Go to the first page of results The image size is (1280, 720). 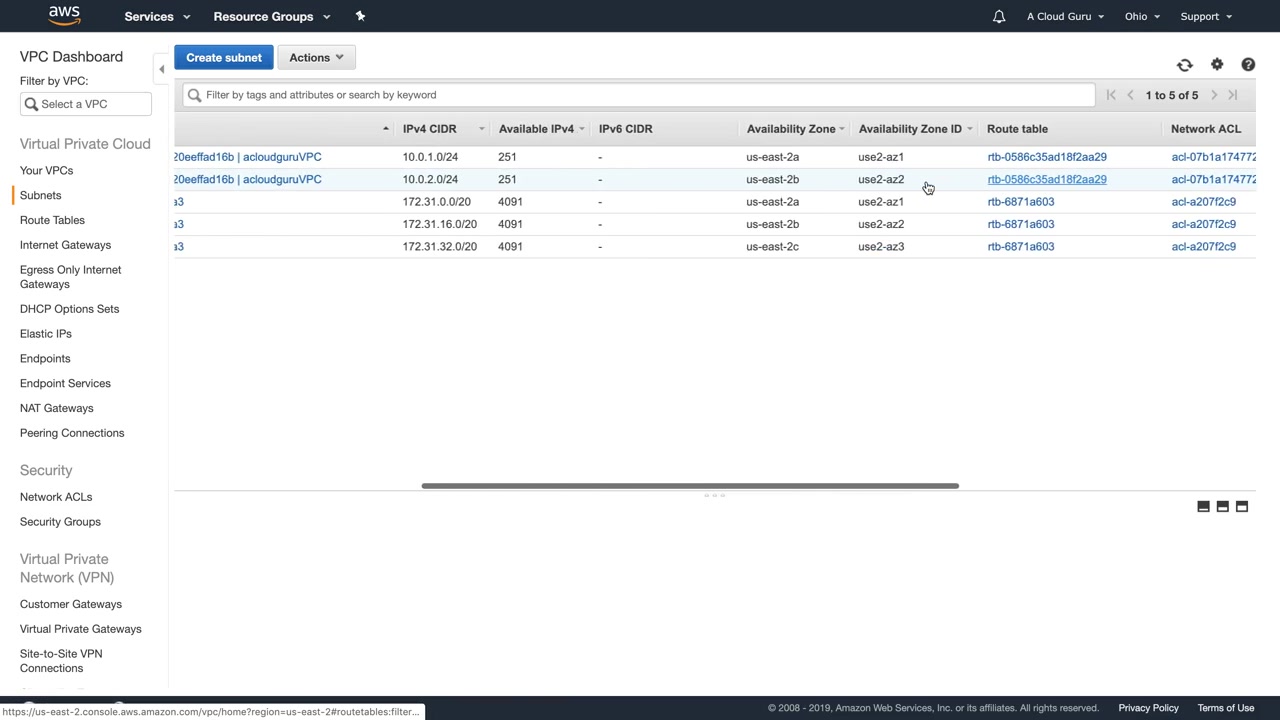point(1111,95)
